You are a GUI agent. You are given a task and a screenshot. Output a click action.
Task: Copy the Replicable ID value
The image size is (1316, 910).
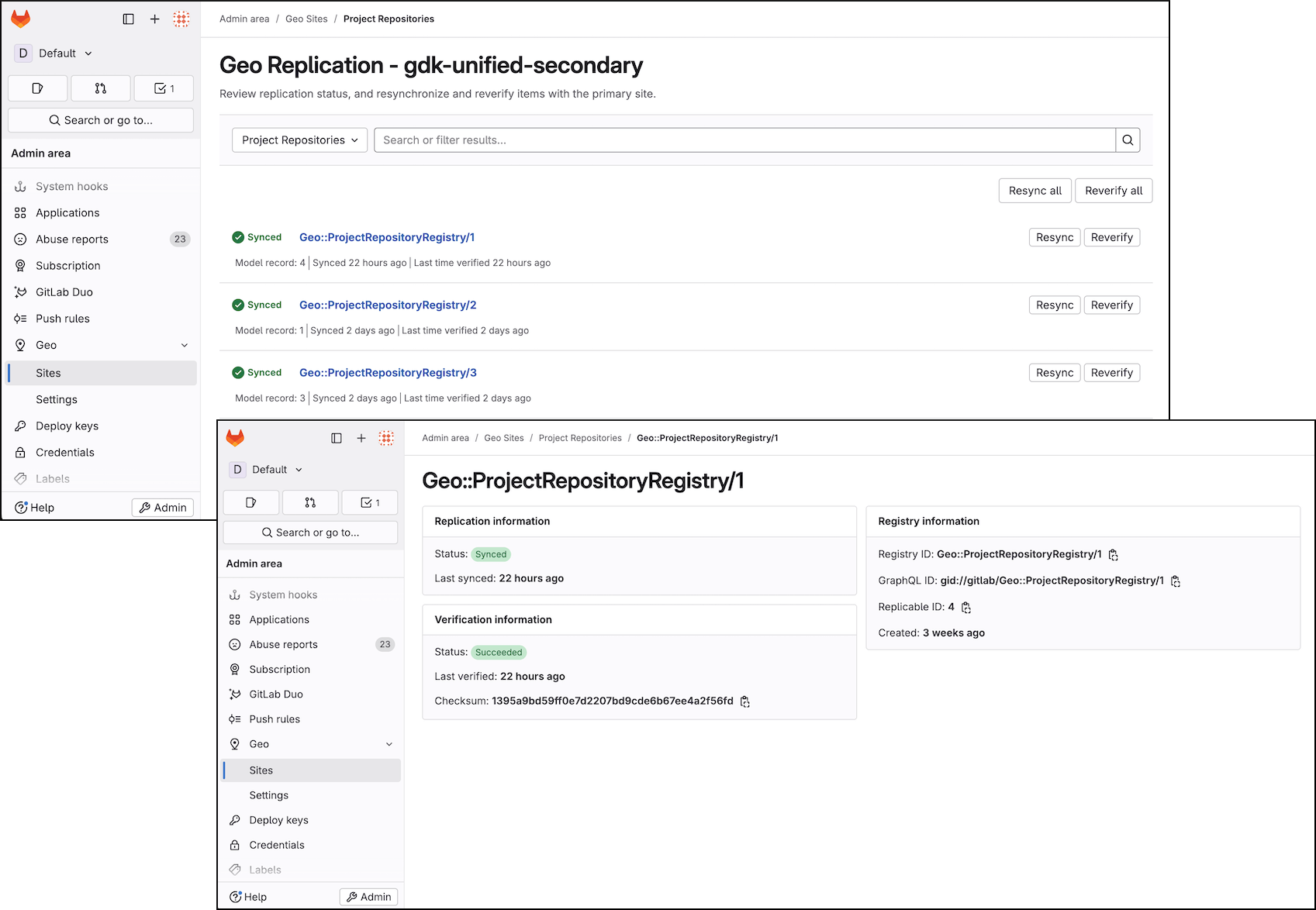965,608
